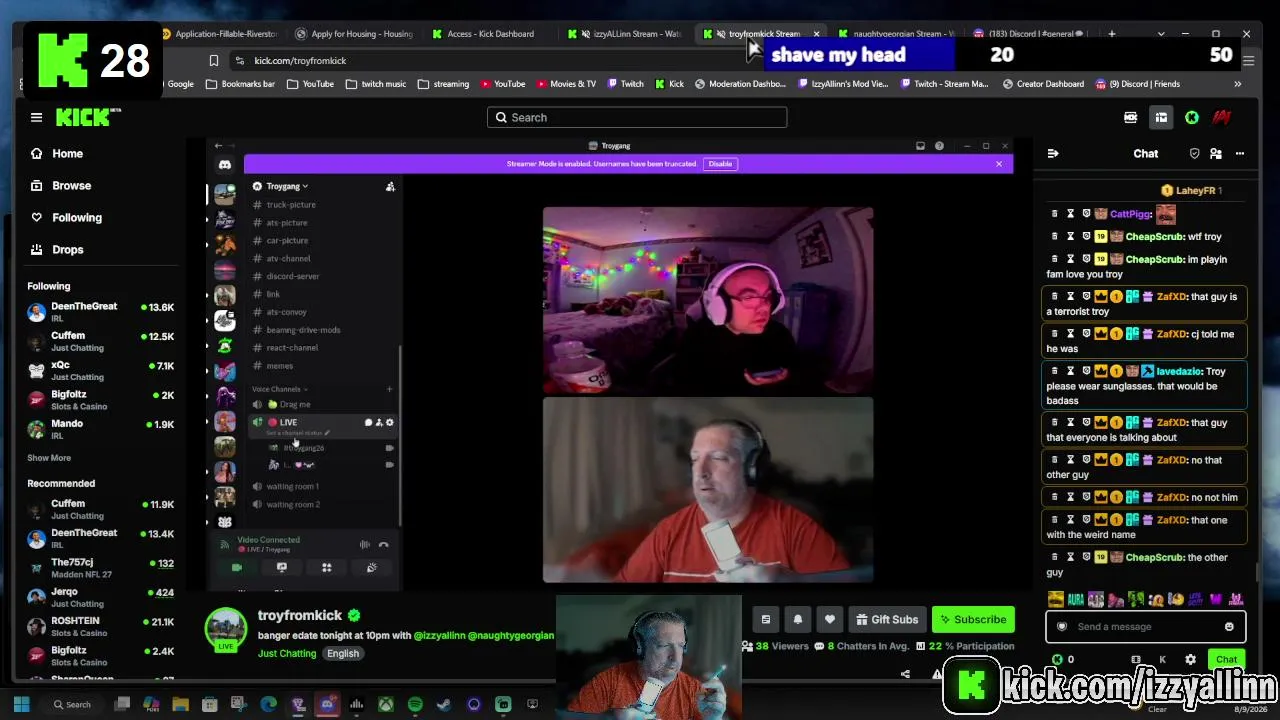Click the Kick search field

tap(637, 117)
